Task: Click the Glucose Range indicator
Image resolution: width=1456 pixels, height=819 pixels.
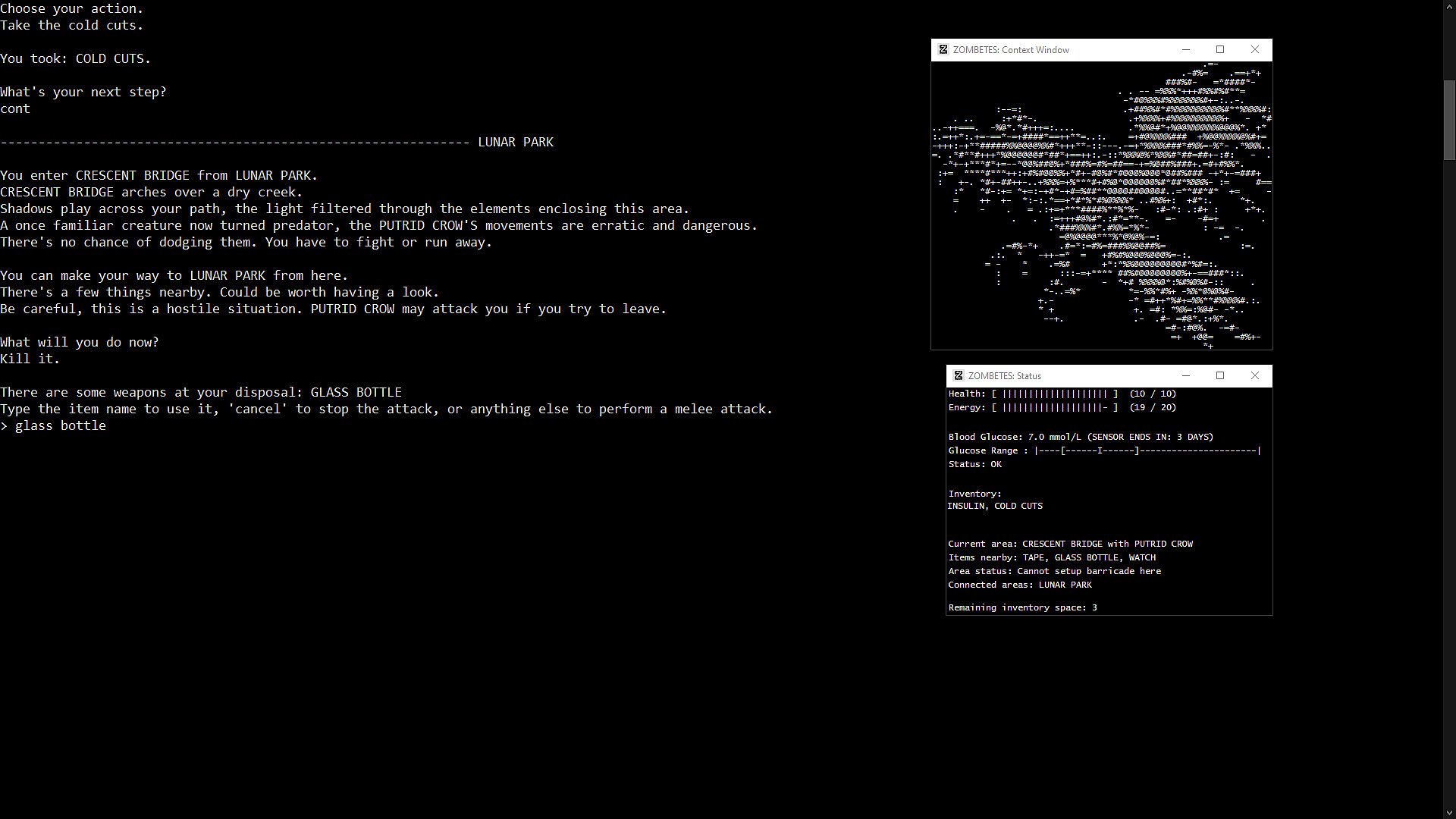Action: (1147, 451)
